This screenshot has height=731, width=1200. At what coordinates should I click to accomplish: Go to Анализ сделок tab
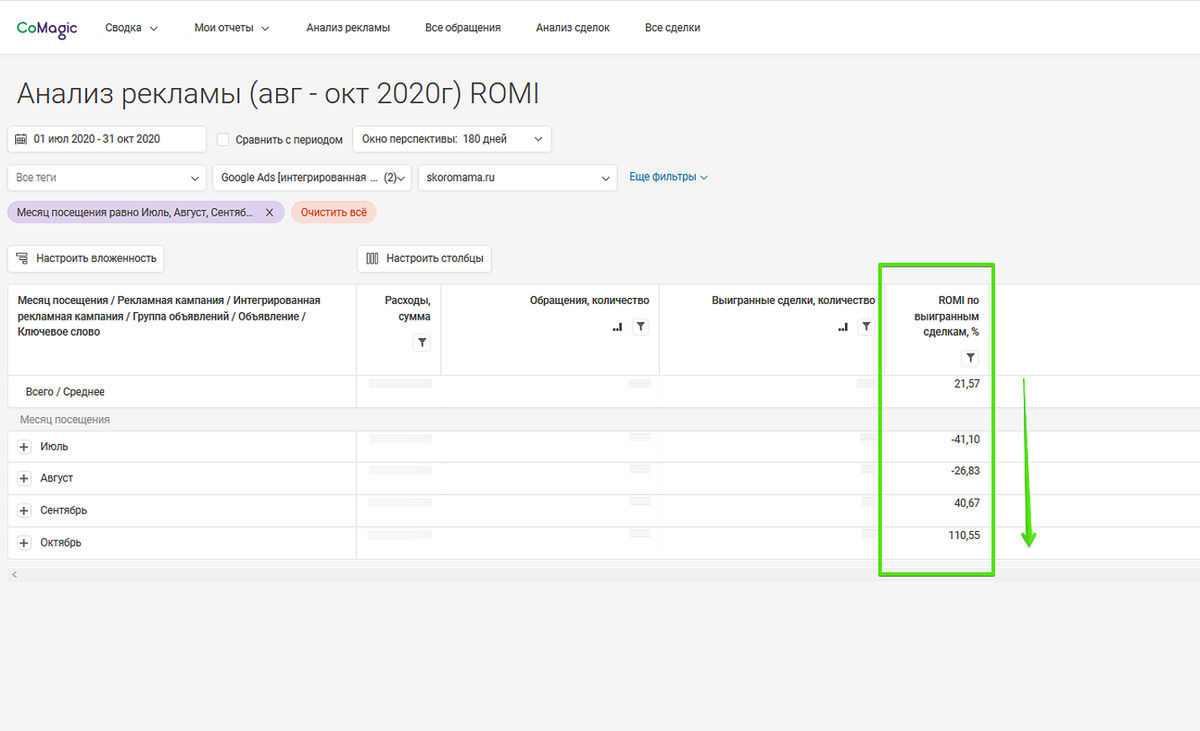point(572,28)
